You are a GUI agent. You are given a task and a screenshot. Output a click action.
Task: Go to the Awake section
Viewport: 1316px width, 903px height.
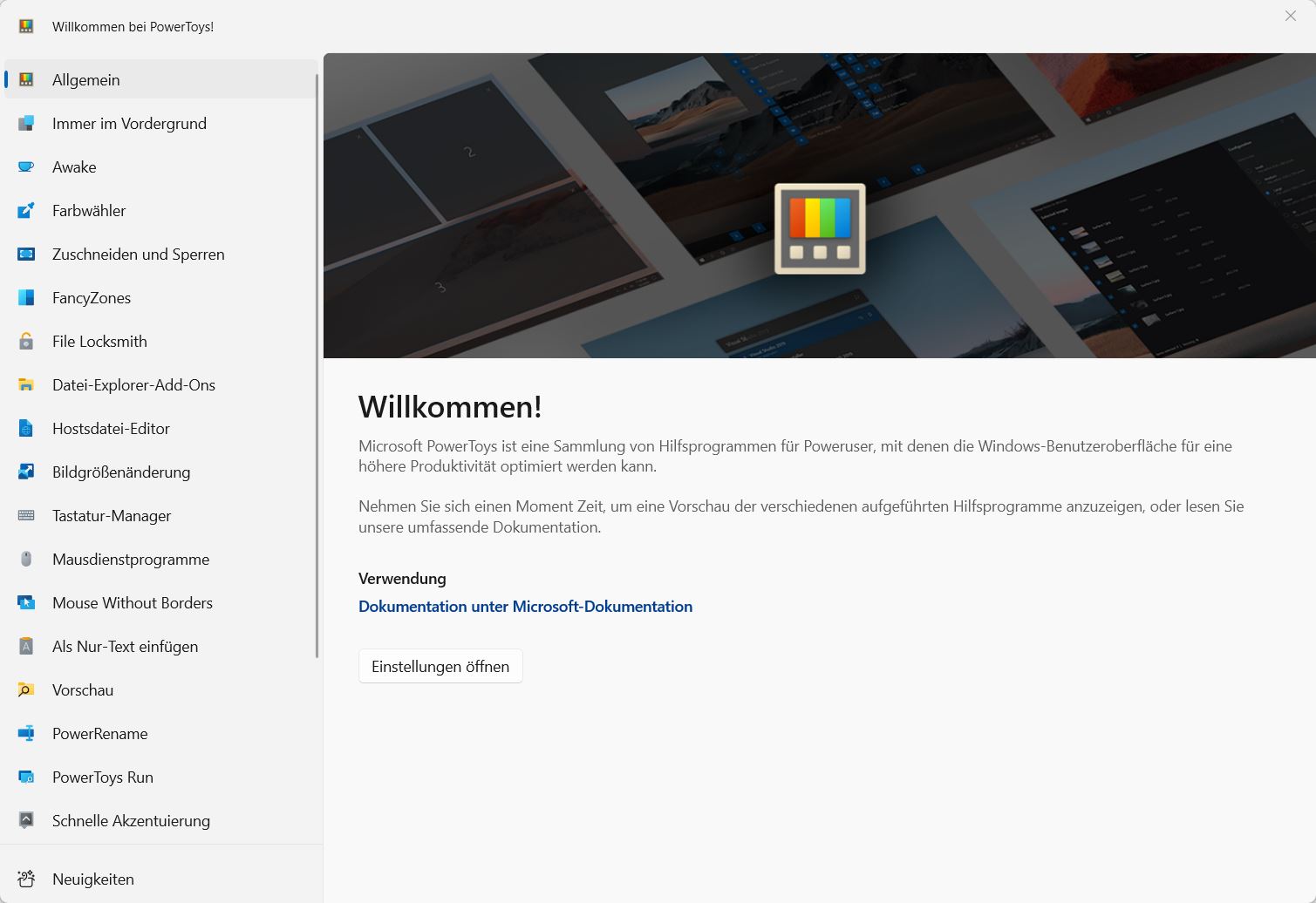160,166
